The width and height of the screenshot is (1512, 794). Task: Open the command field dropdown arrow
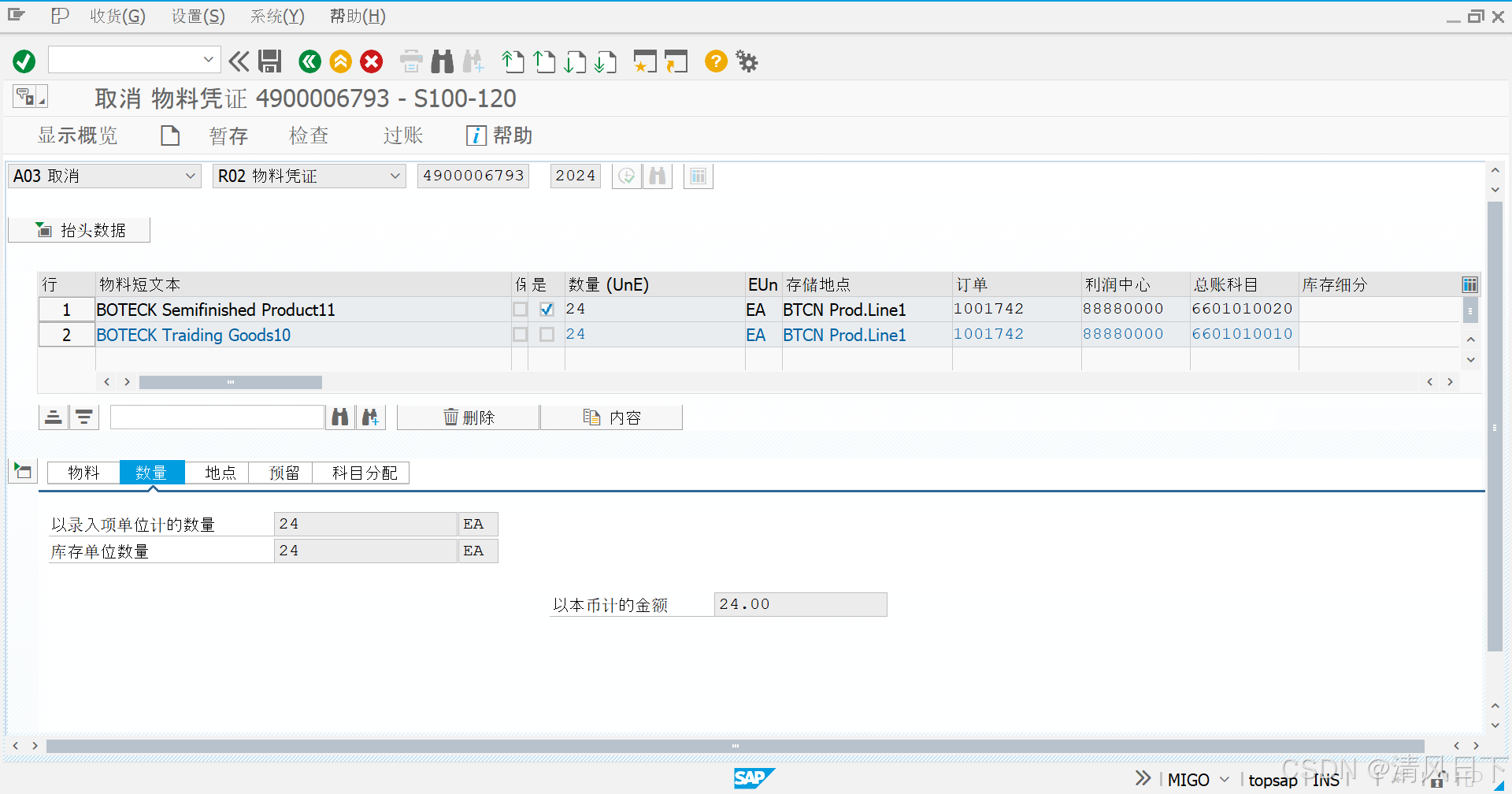pos(209,60)
